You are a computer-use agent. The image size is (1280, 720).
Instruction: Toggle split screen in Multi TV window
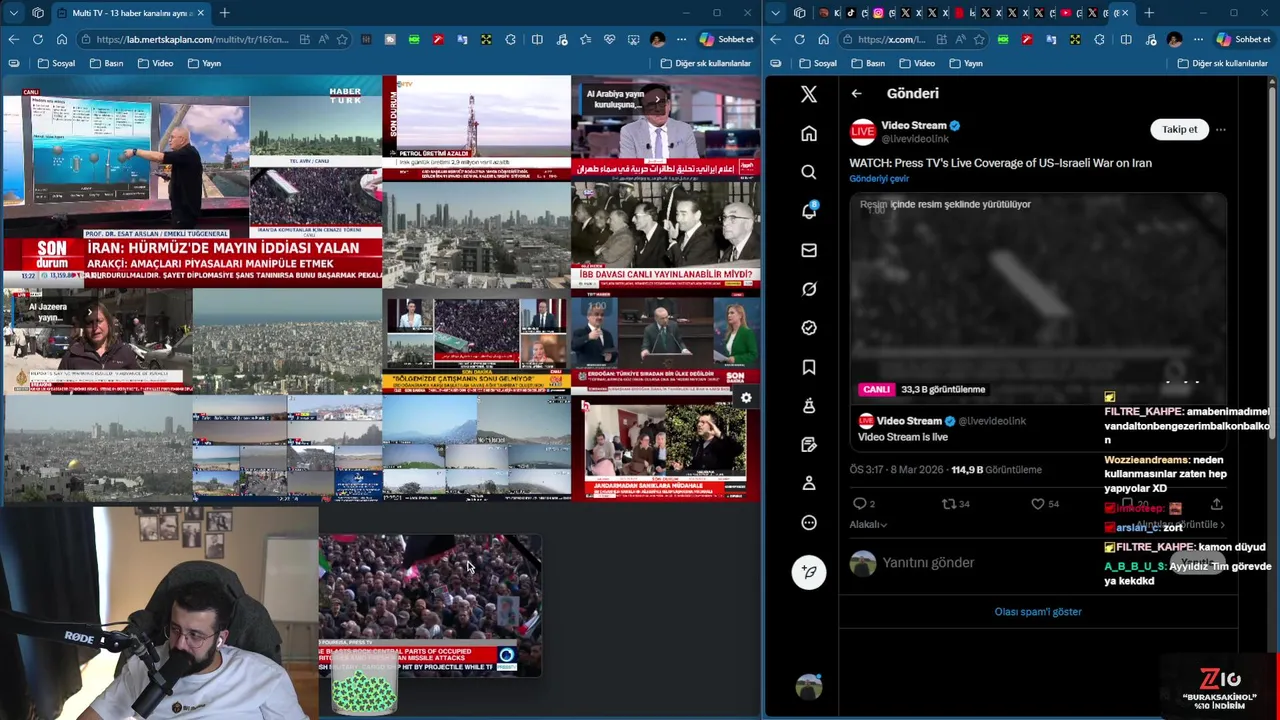[537, 39]
